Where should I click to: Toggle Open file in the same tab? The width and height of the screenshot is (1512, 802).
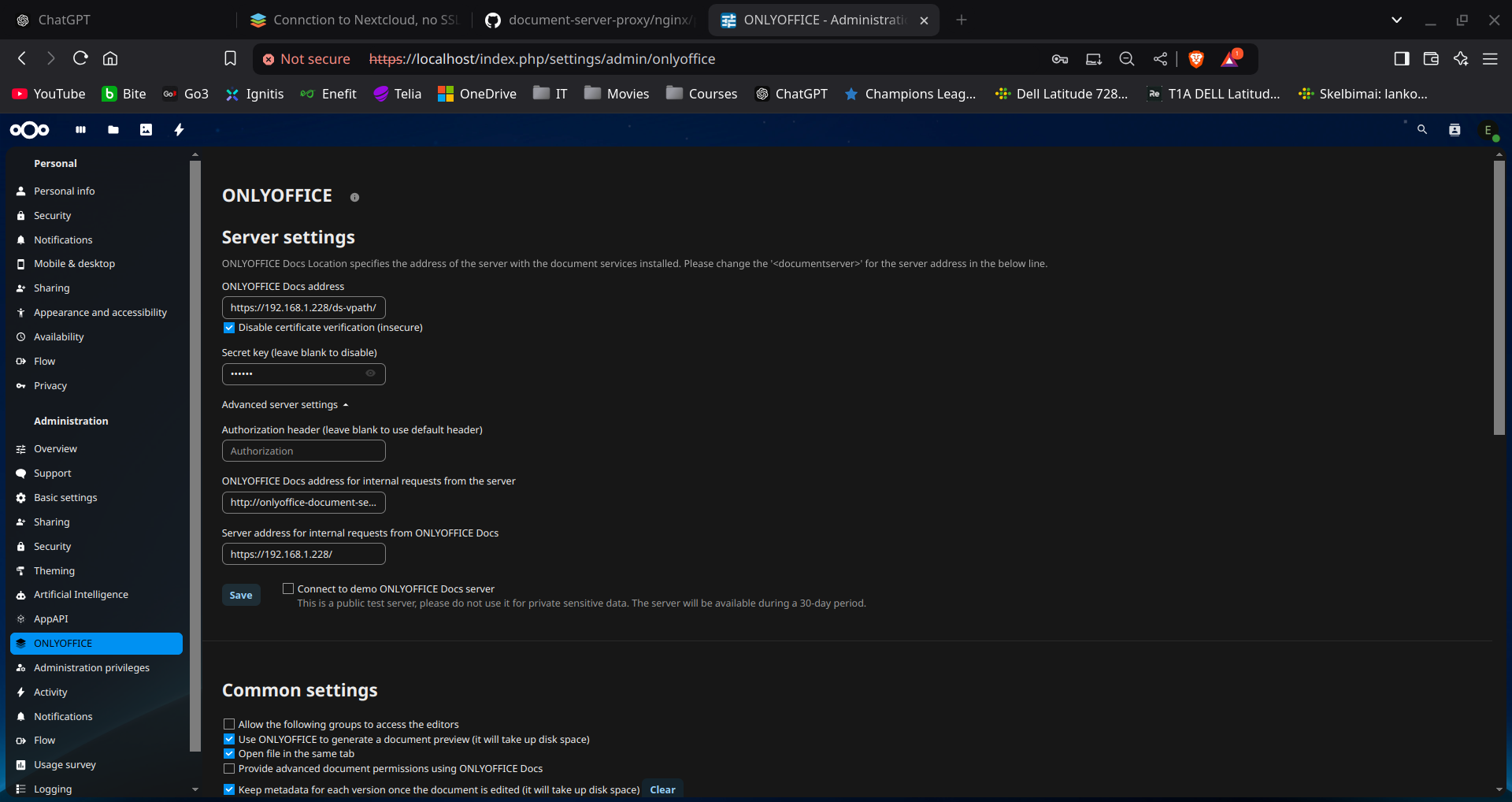tap(229, 753)
